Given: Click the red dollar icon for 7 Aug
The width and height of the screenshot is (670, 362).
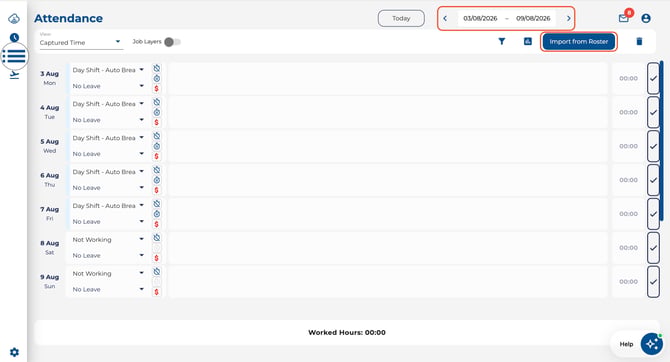Looking at the screenshot, I should coord(156,224).
